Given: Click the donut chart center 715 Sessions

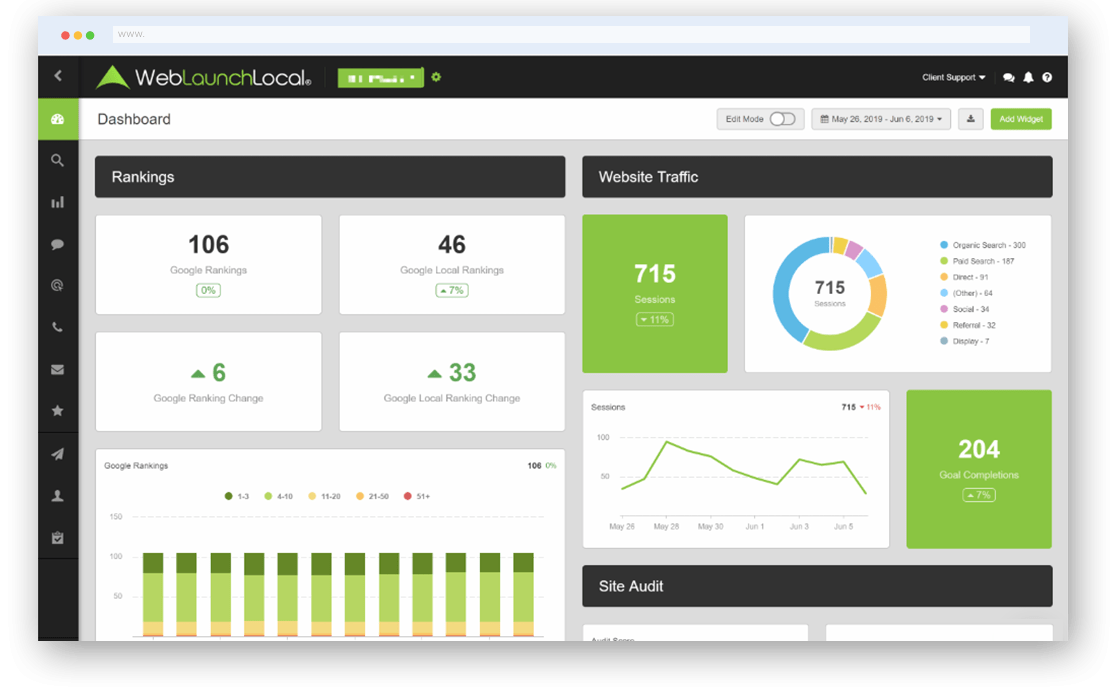Looking at the screenshot, I should pyautogui.click(x=830, y=292).
